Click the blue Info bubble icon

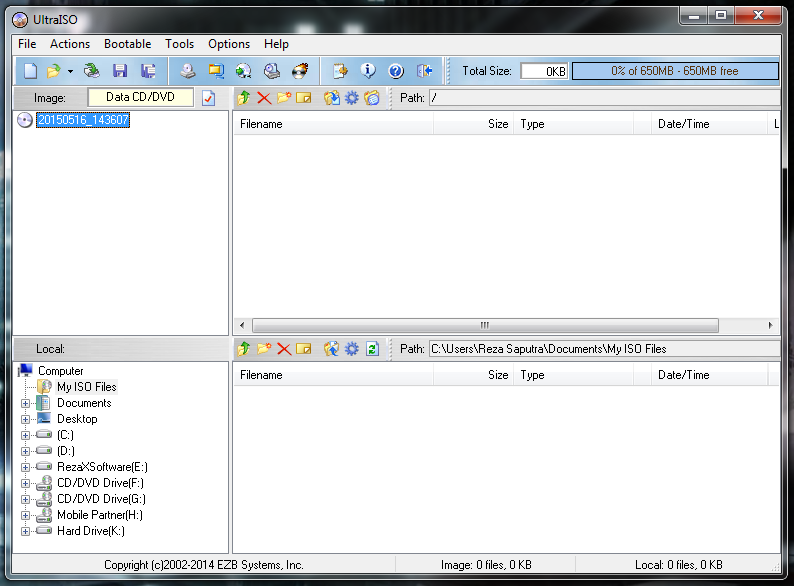point(368,71)
